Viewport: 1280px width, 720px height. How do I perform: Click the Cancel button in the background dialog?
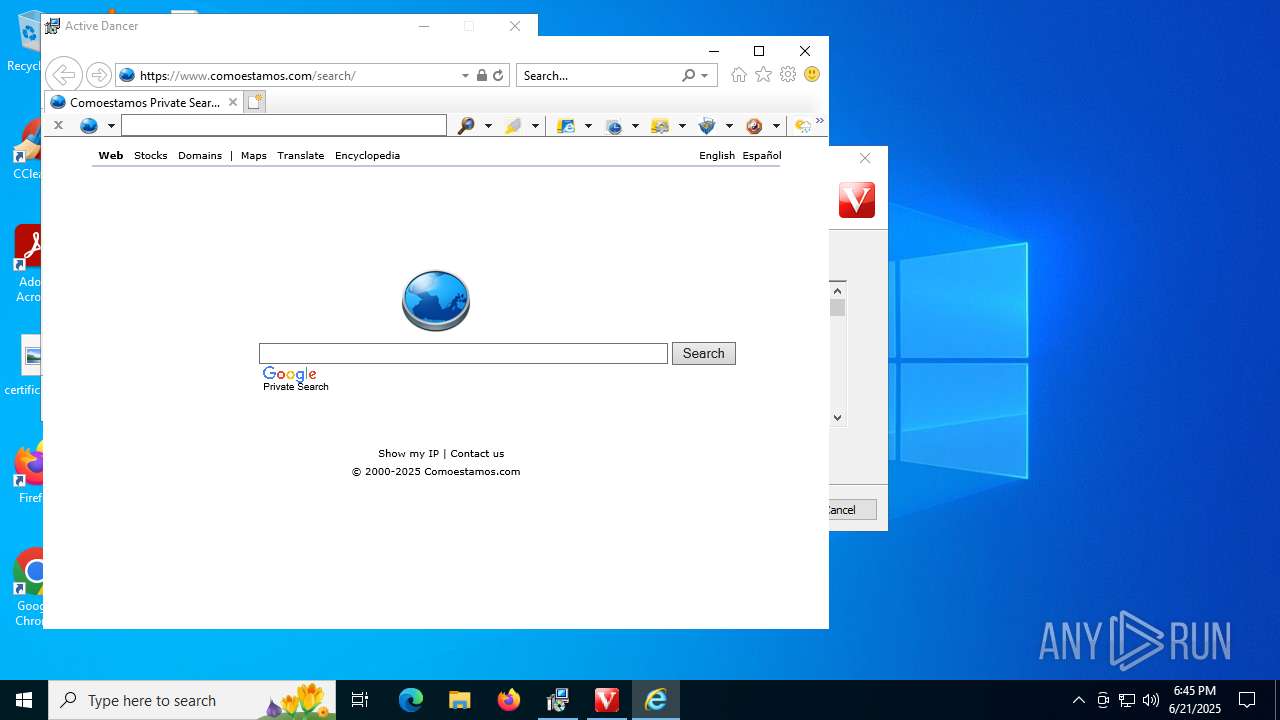pos(852,510)
